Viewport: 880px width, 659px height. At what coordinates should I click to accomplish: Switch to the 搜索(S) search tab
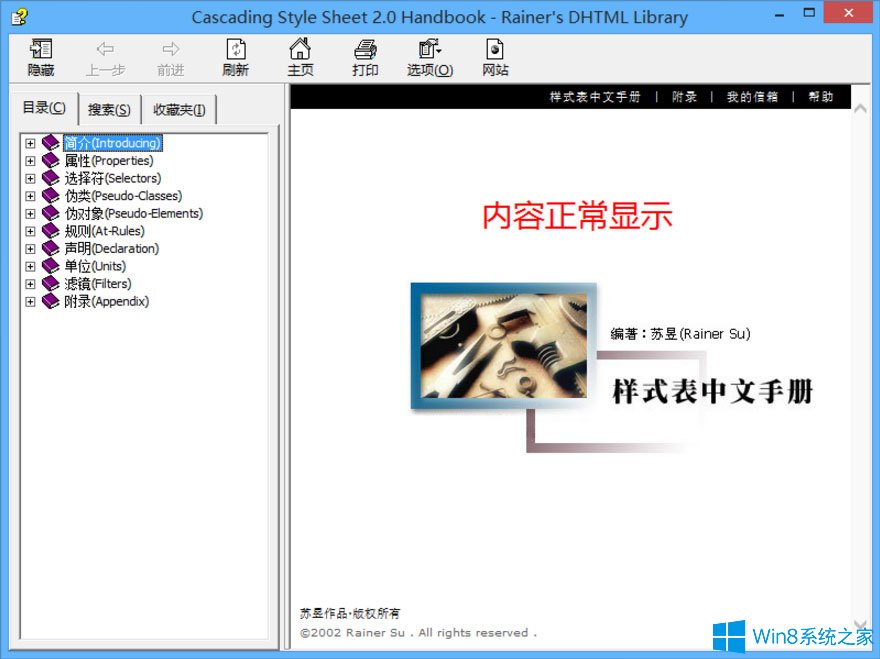tap(109, 110)
